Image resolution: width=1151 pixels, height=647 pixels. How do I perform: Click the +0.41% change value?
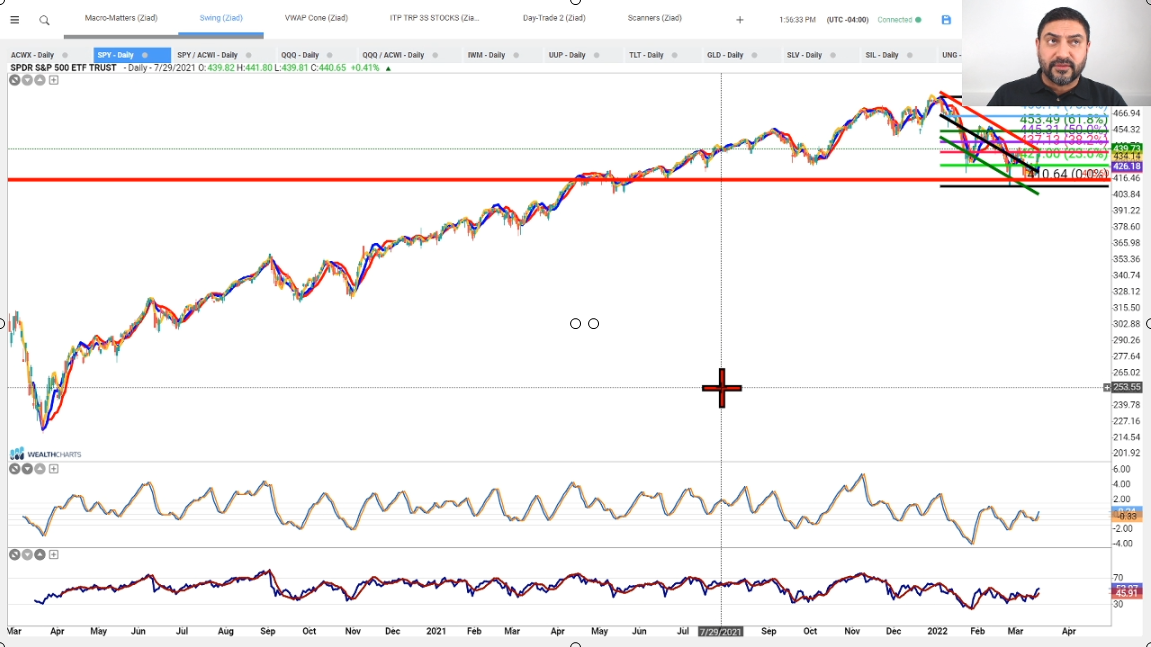365,68
